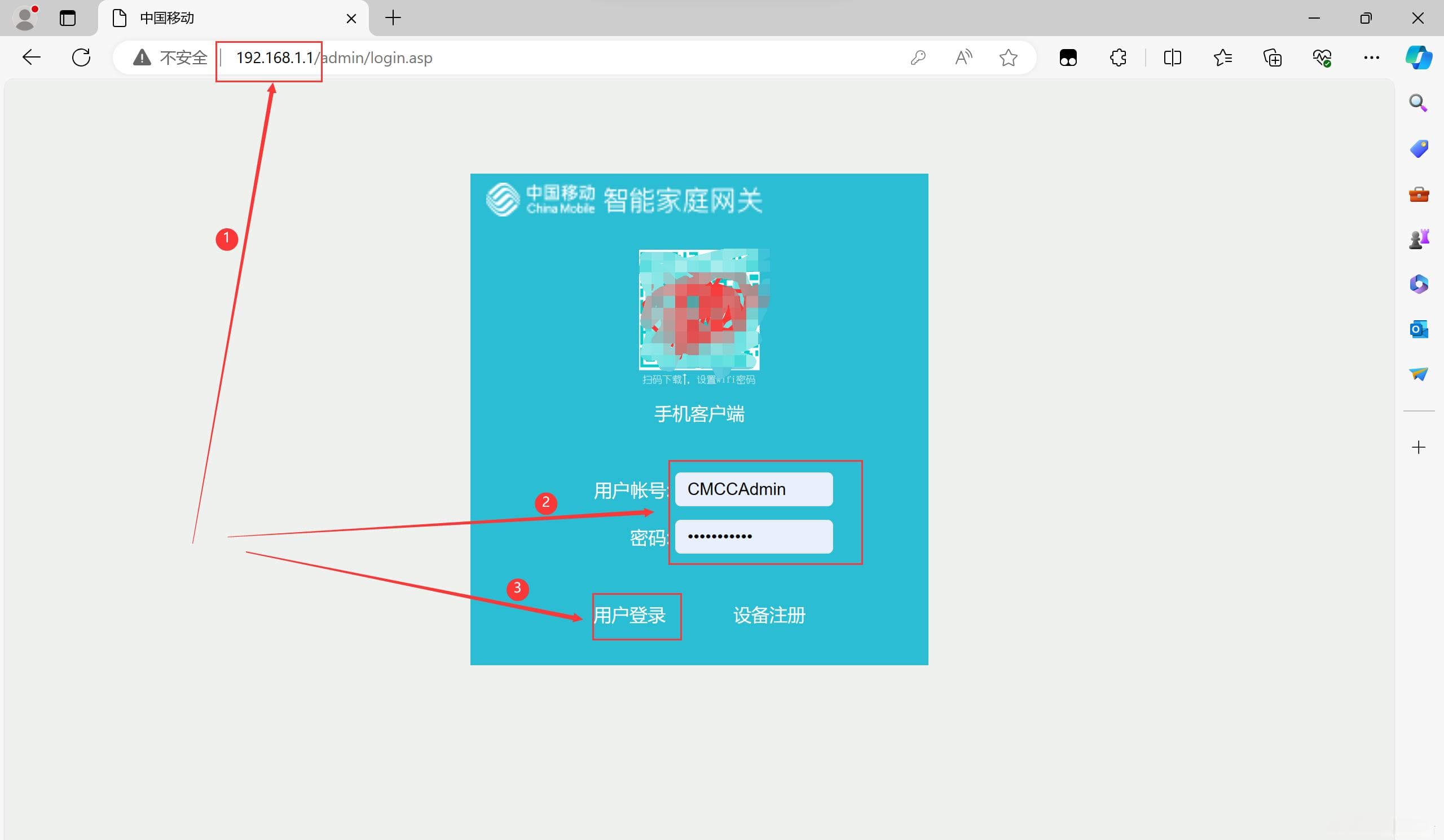The height and width of the screenshot is (840, 1444).
Task: Open a new tab with the plus button
Action: pos(393,17)
